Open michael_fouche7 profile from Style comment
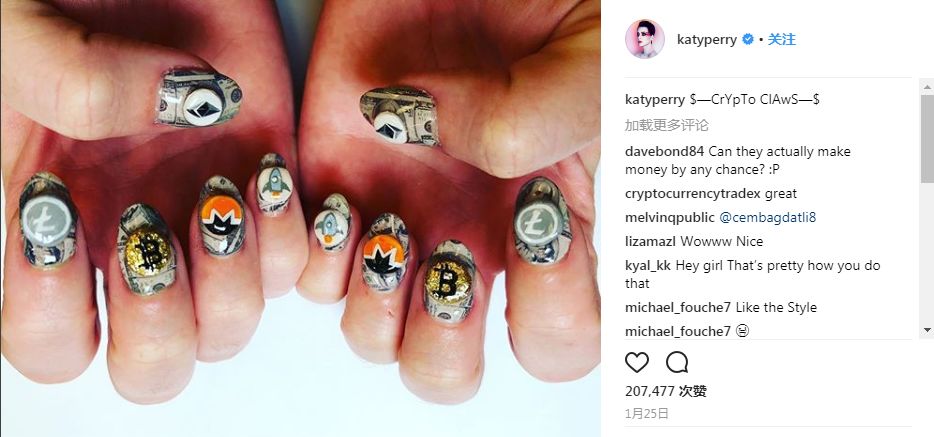Viewport: 934px width, 437px height. coord(678,307)
